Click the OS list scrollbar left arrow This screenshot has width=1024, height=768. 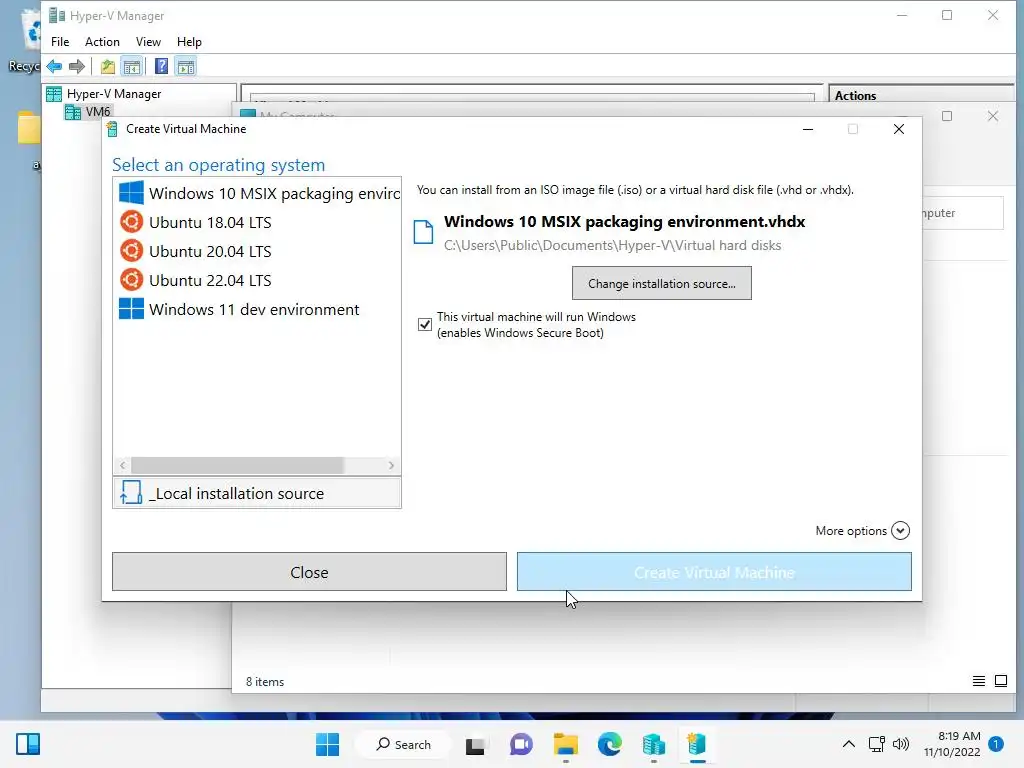point(122,465)
